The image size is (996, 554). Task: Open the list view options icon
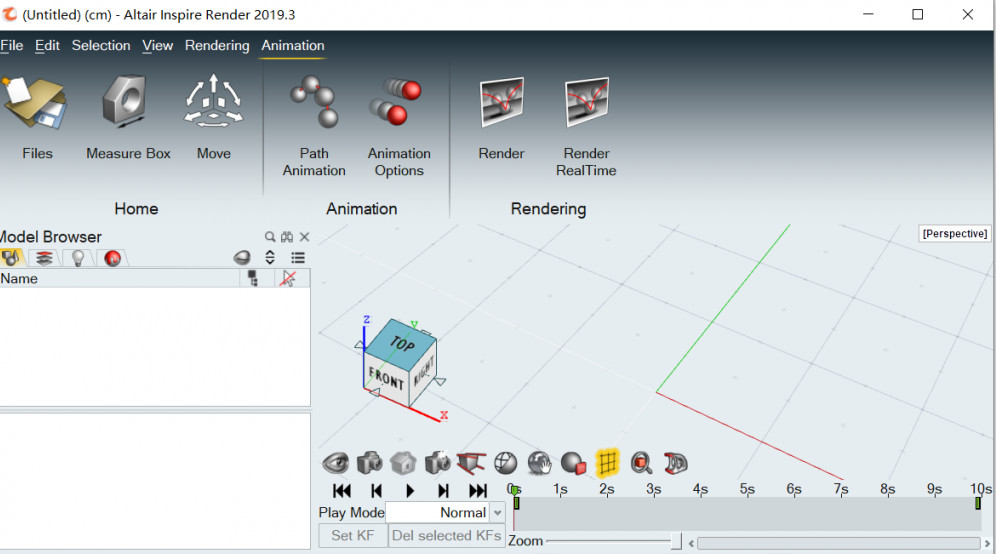tap(298, 257)
